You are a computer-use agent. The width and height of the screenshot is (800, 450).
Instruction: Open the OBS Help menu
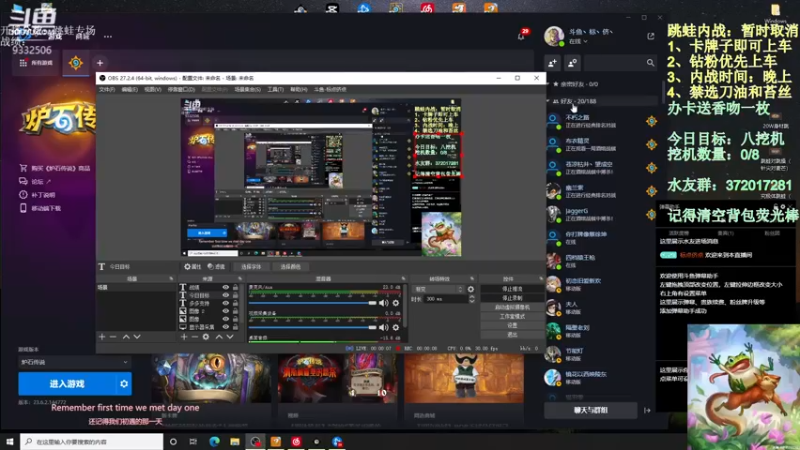click(x=298, y=89)
